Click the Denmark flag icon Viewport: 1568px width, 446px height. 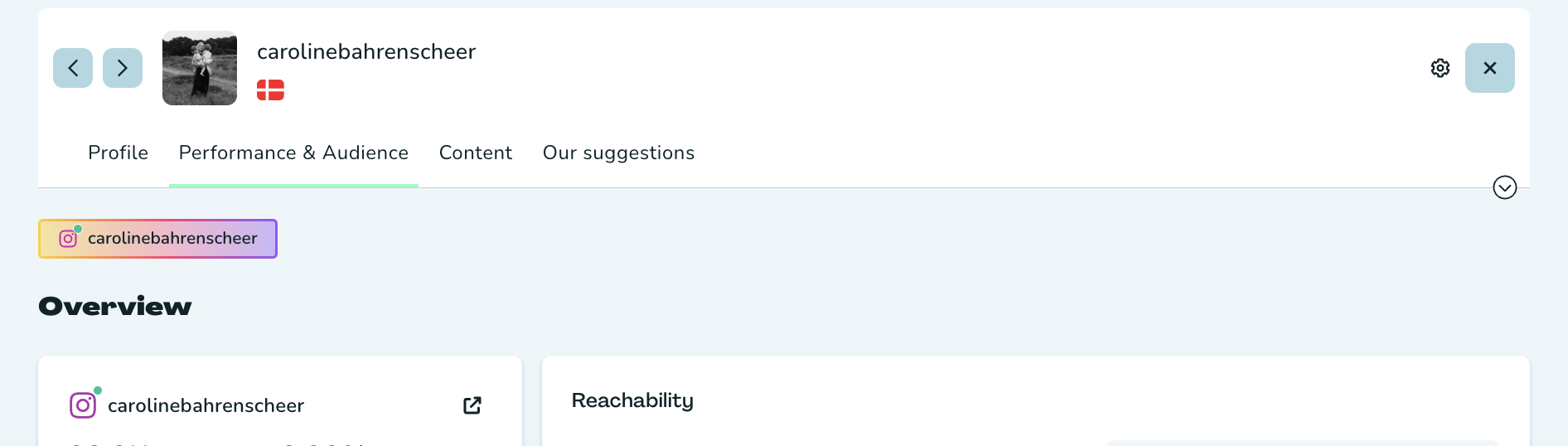tap(270, 90)
